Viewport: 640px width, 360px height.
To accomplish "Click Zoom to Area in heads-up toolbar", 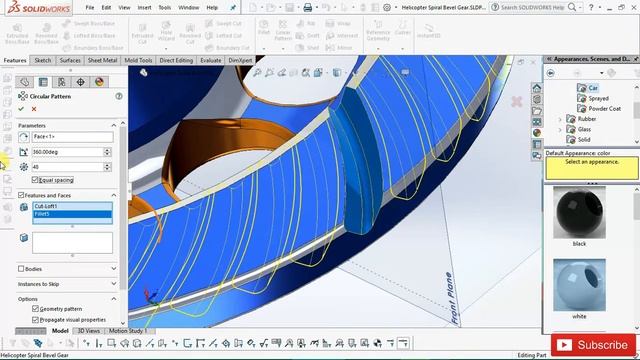I will point(269,73).
